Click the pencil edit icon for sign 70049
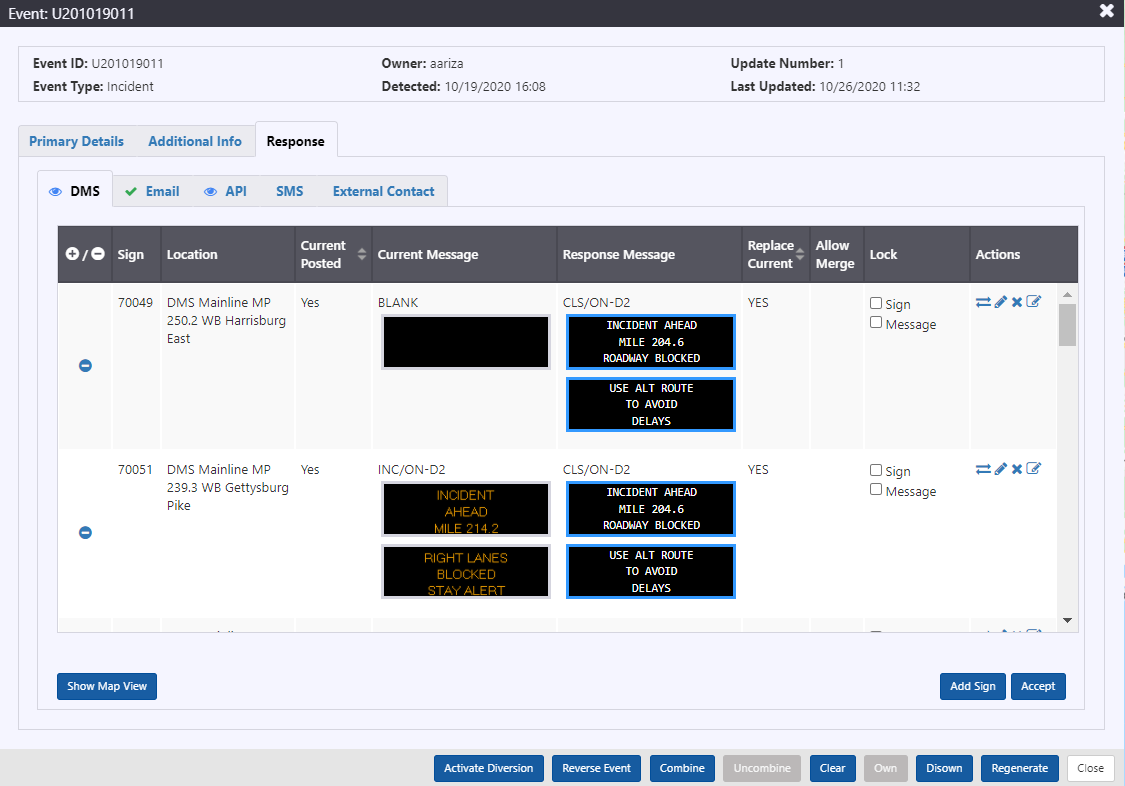 (1001, 302)
